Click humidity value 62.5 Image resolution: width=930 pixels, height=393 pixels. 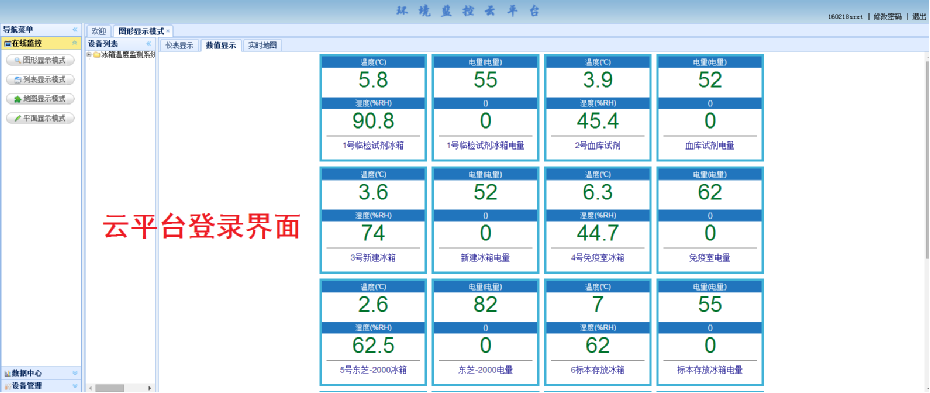pyautogui.click(x=373, y=346)
